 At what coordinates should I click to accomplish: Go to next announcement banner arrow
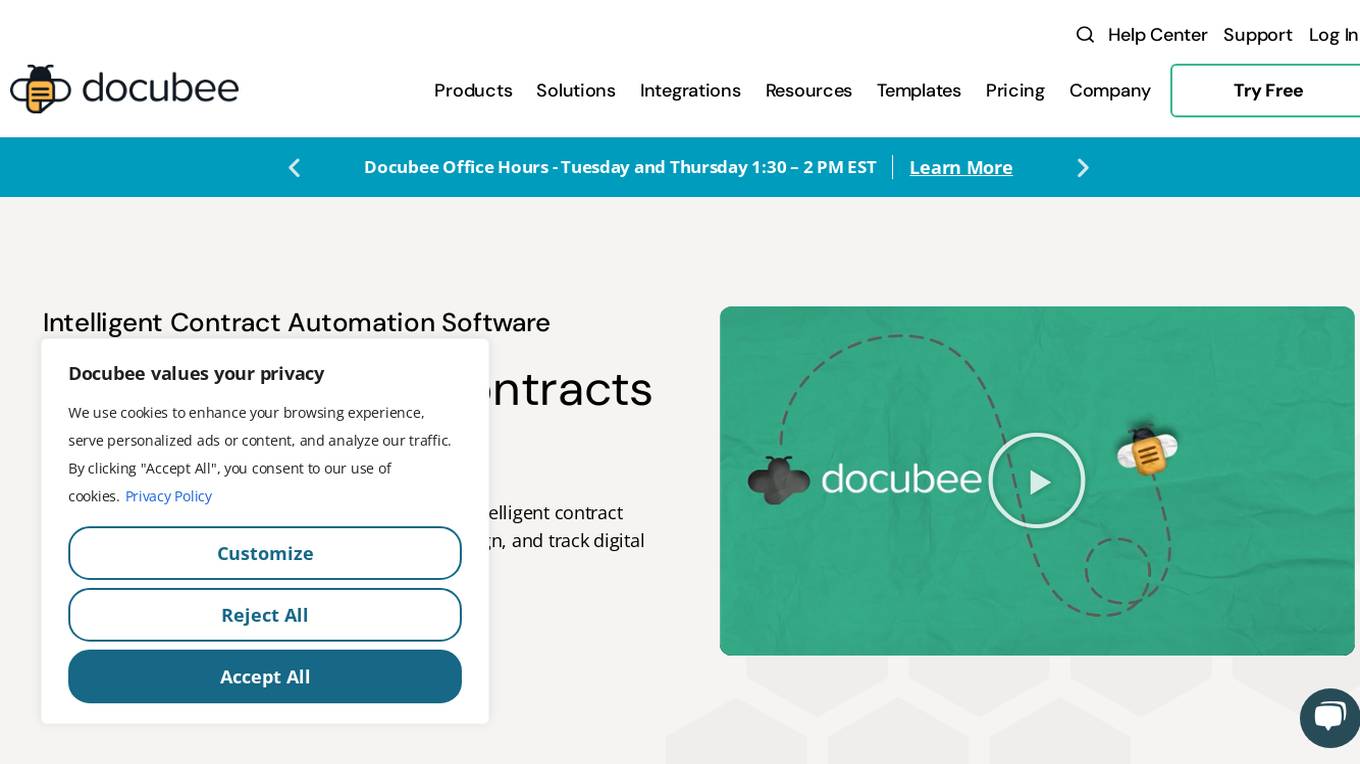(1083, 168)
